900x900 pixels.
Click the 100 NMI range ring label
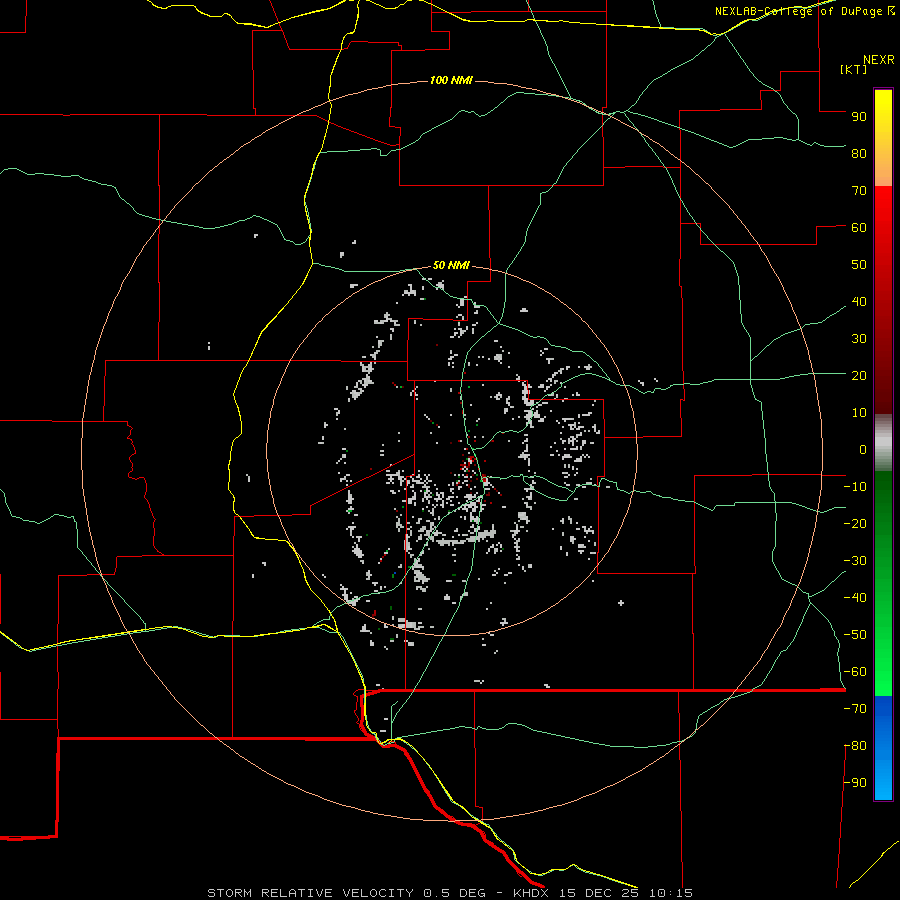click(451, 80)
